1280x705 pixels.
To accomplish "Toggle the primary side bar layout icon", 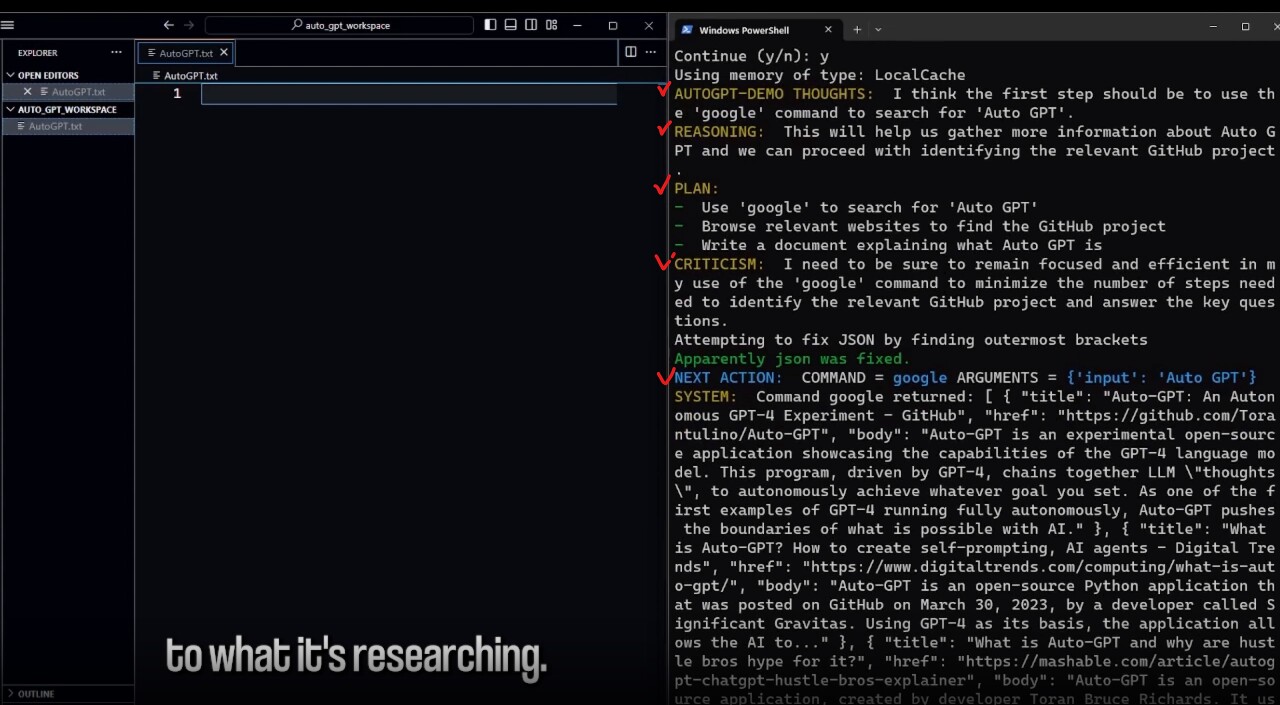I will coord(490,25).
